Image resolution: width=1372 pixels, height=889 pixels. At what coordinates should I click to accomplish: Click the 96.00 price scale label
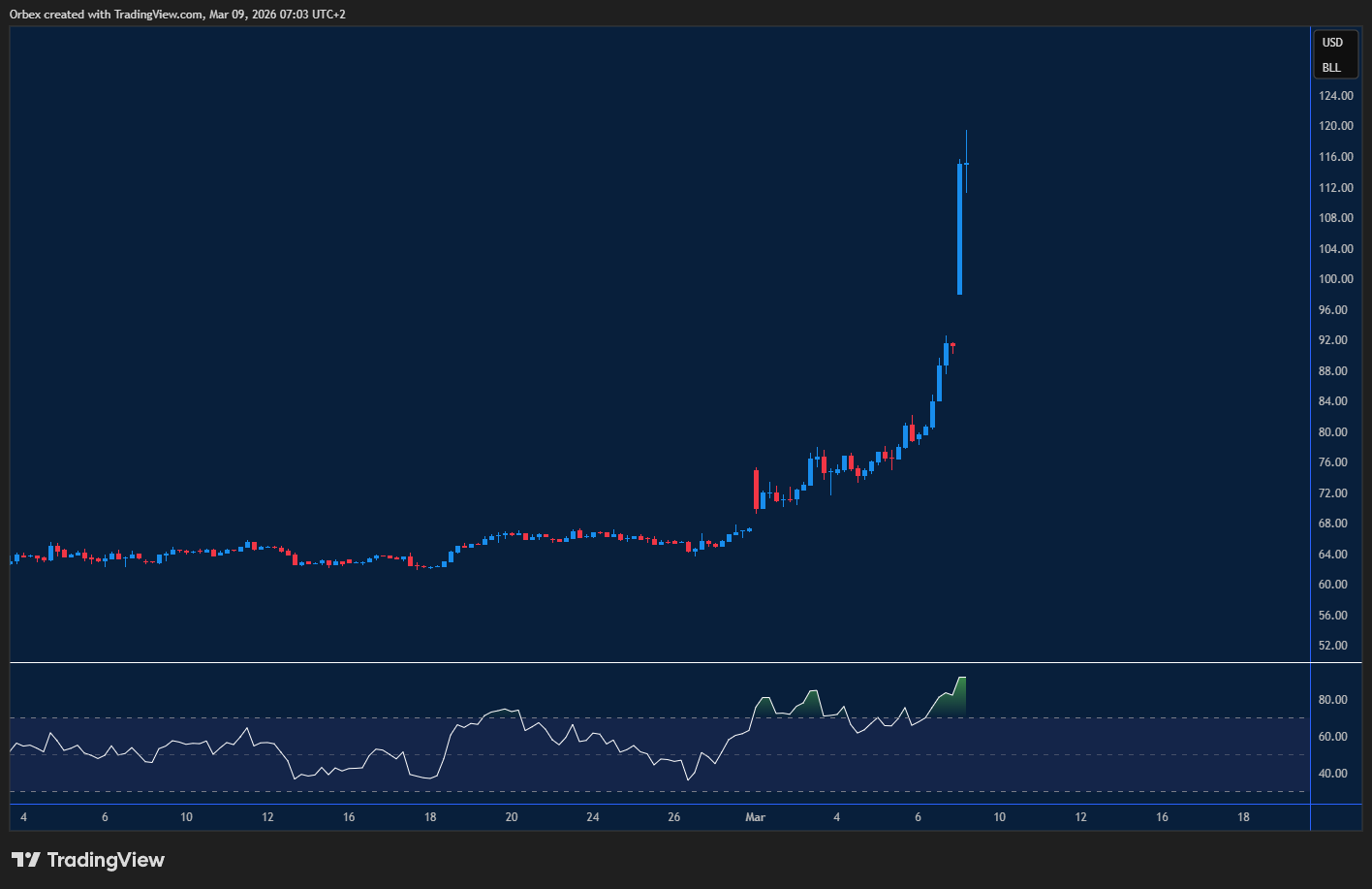1333,310
